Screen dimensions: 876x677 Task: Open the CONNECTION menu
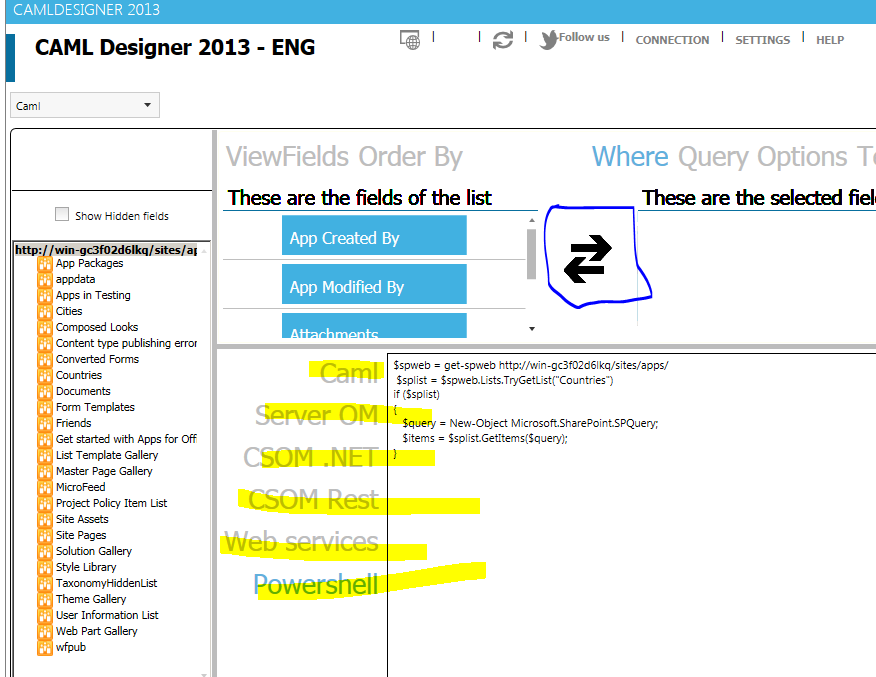[672, 40]
